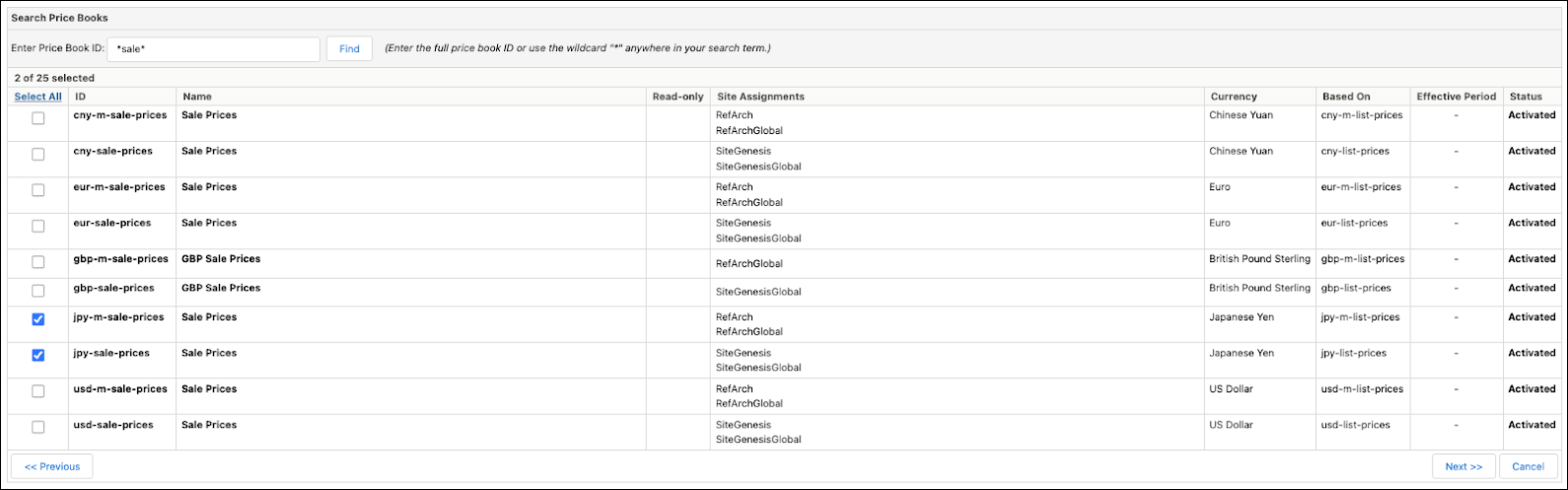Check the cny-m-sale-prices row checkbox
Image resolution: width=1568 pixels, height=490 pixels.
click(x=38, y=118)
